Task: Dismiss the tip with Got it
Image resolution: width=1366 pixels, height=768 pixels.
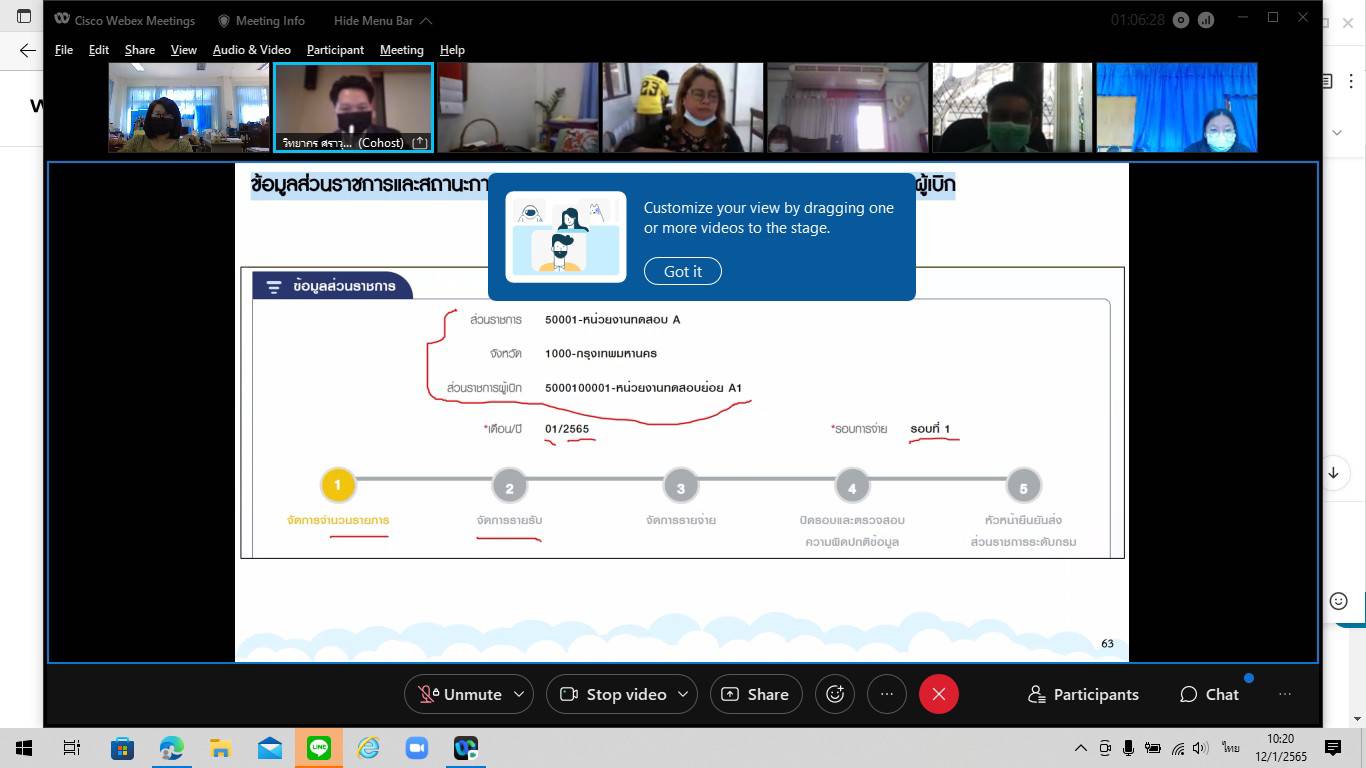Action: (682, 271)
